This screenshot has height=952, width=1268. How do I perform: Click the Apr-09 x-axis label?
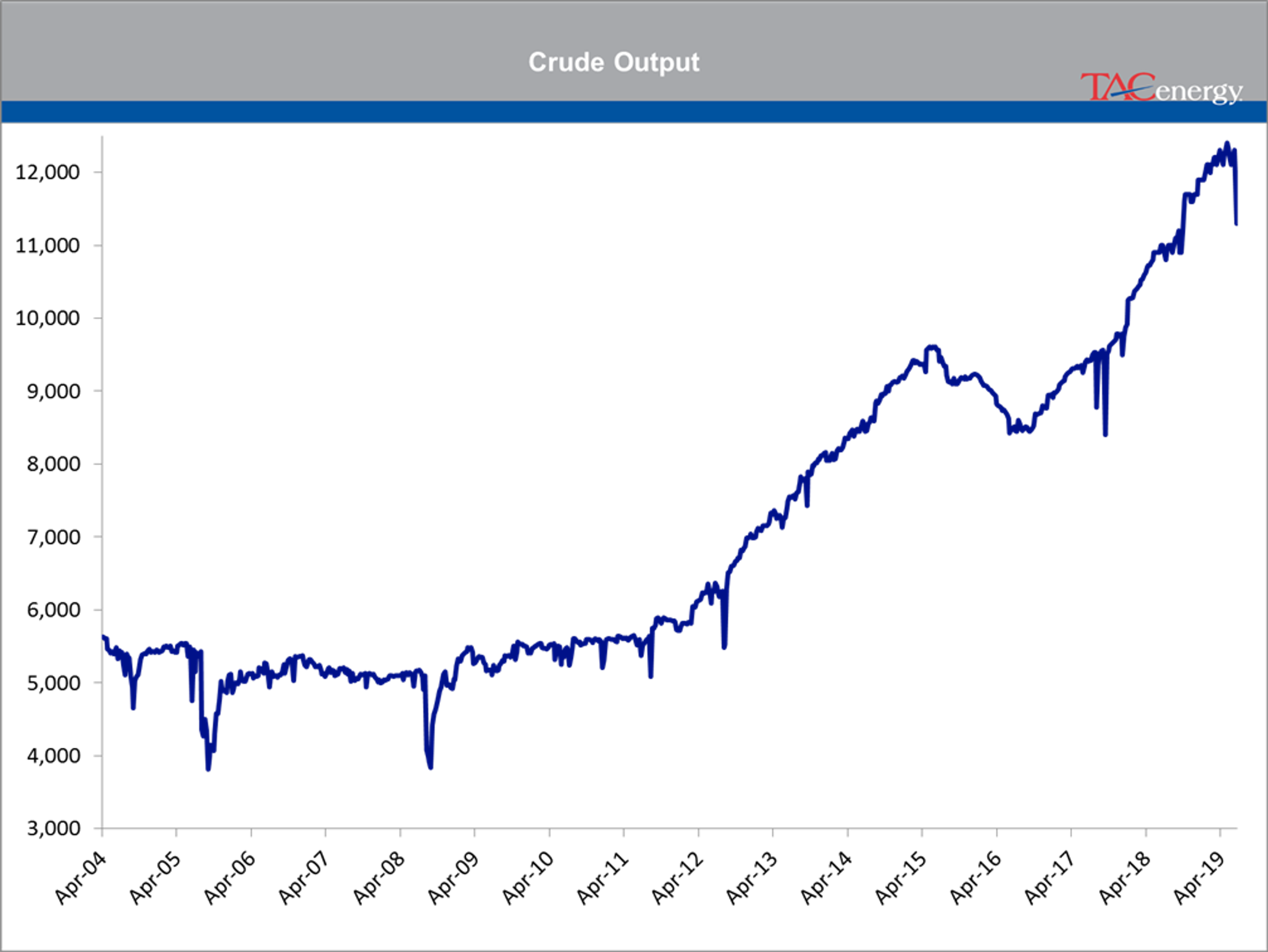453,878
